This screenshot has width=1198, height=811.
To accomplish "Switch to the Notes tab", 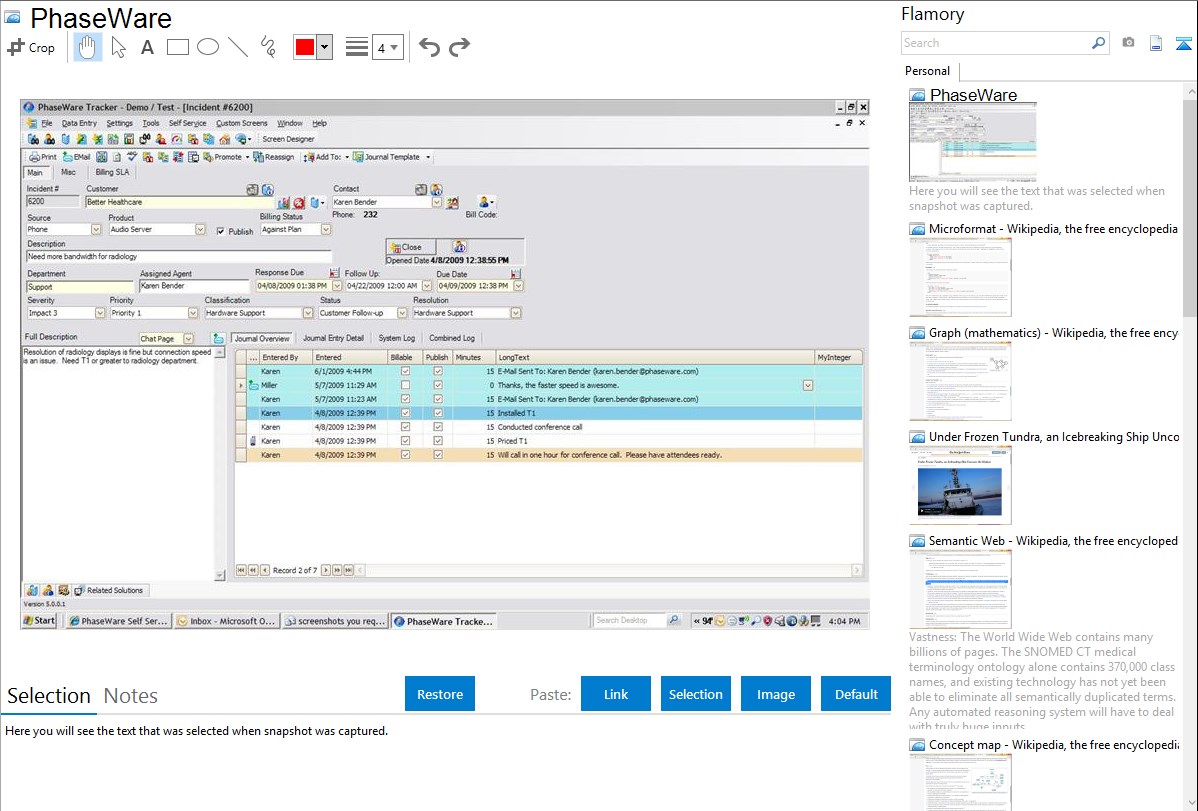I will coord(131,696).
